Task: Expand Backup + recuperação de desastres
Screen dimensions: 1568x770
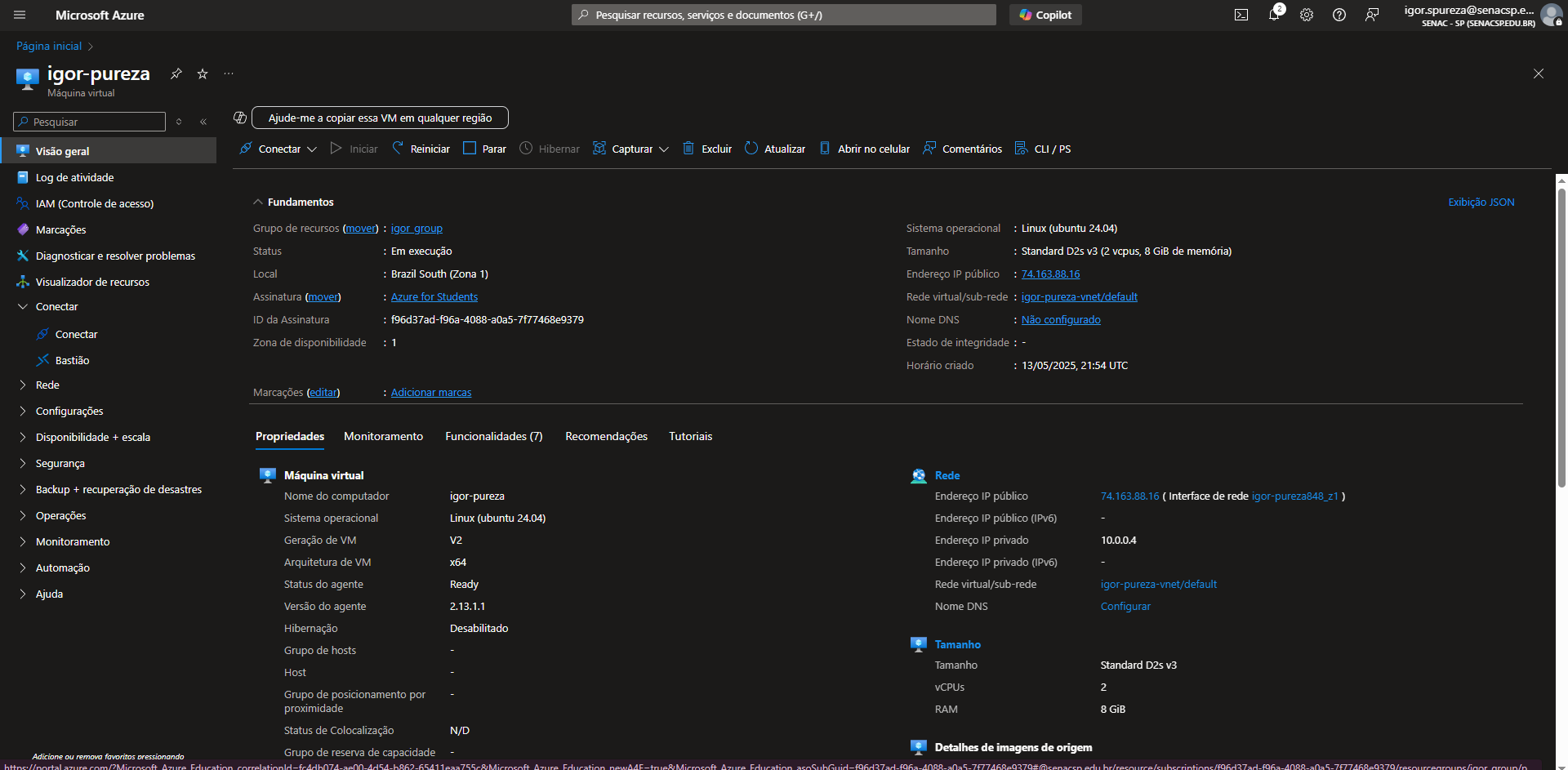Action: coord(23,489)
